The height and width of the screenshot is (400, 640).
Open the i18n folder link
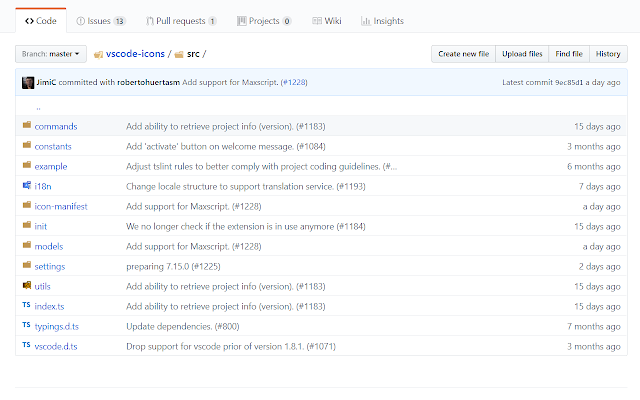[x=43, y=187]
